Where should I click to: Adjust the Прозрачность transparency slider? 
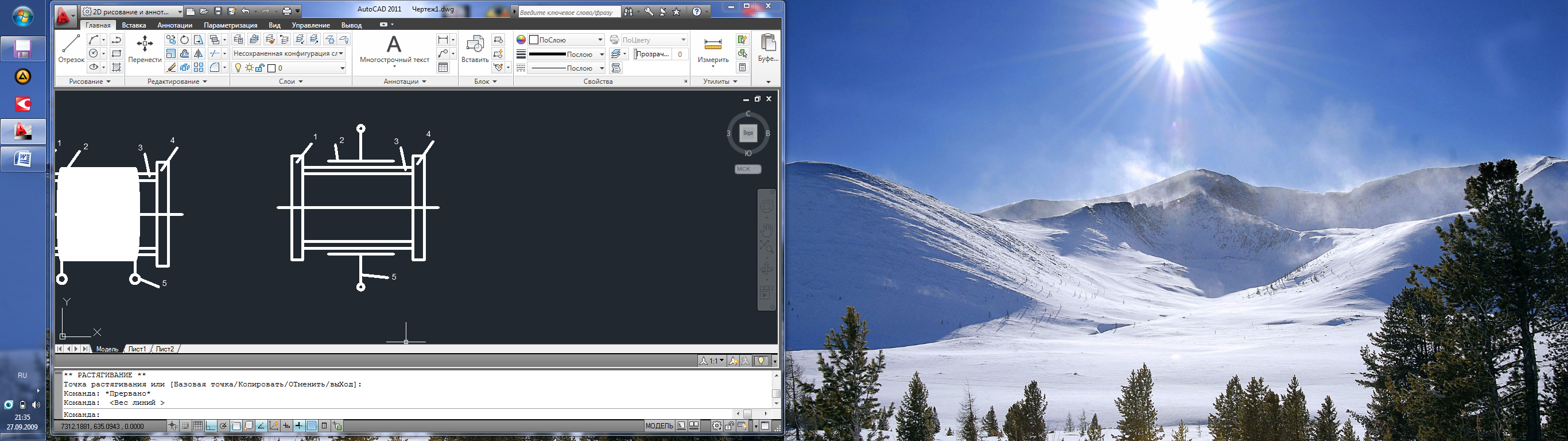(x=651, y=54)
